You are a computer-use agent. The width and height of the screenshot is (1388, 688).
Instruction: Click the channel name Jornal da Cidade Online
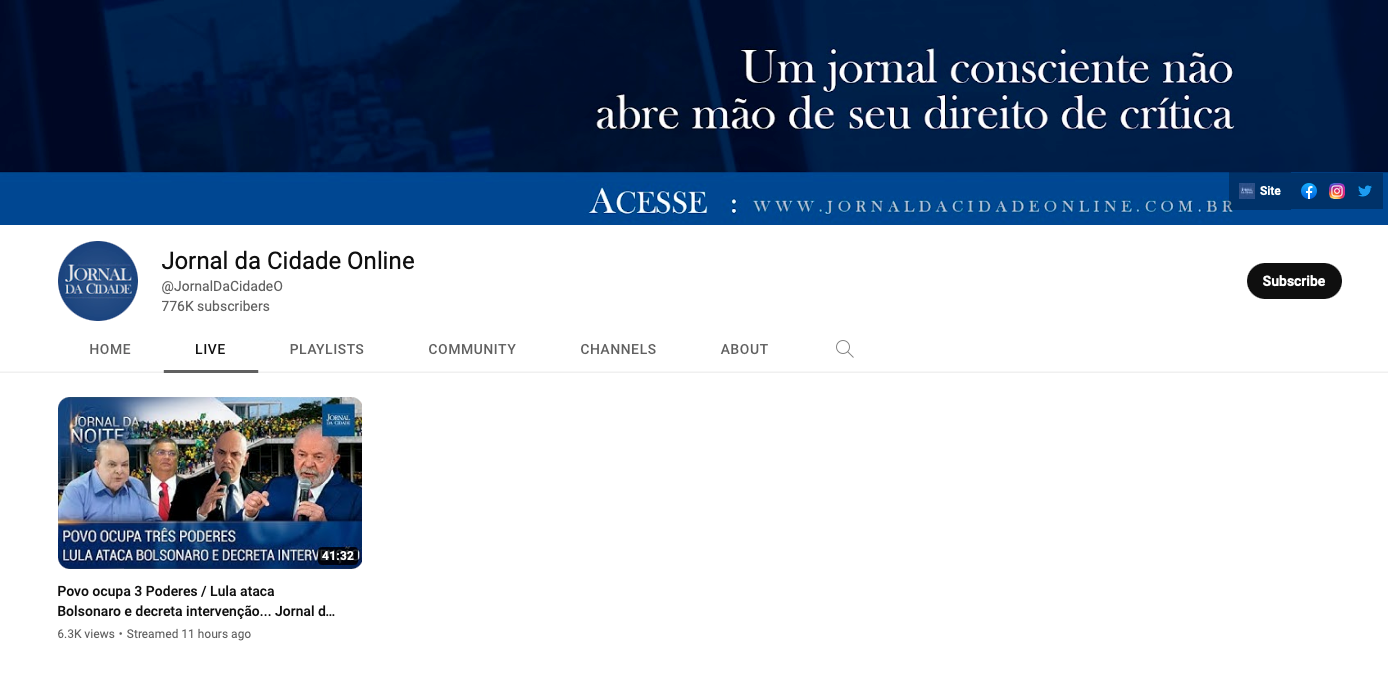tap(288, 261)
